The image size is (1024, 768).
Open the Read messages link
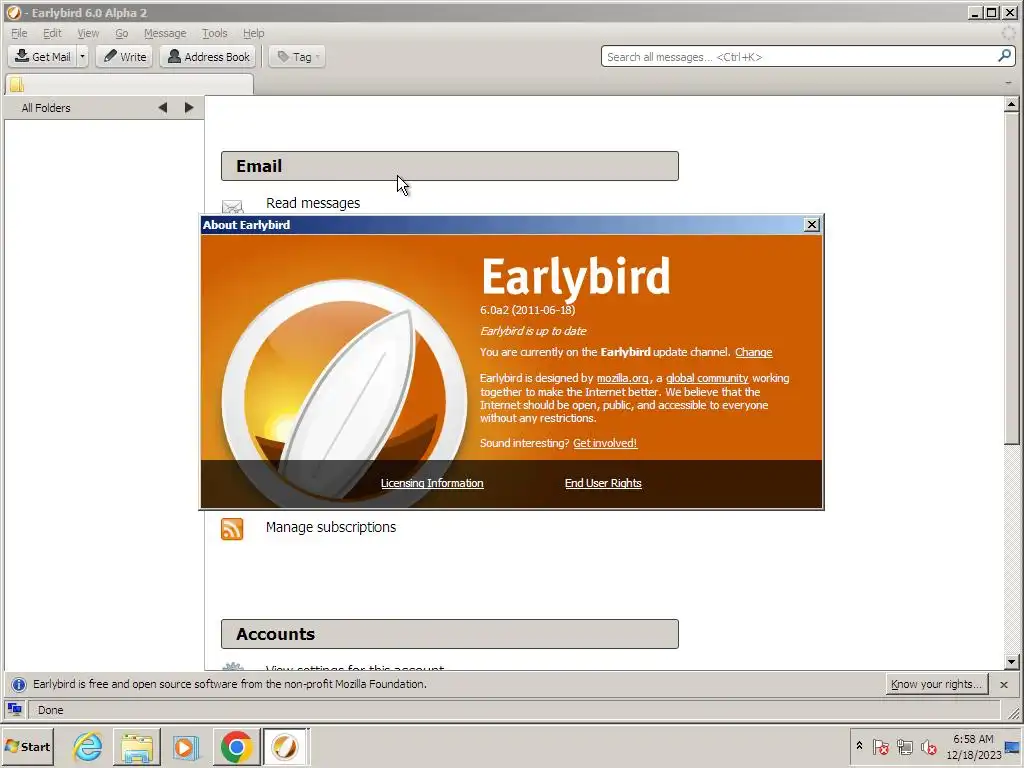point(313,203)
